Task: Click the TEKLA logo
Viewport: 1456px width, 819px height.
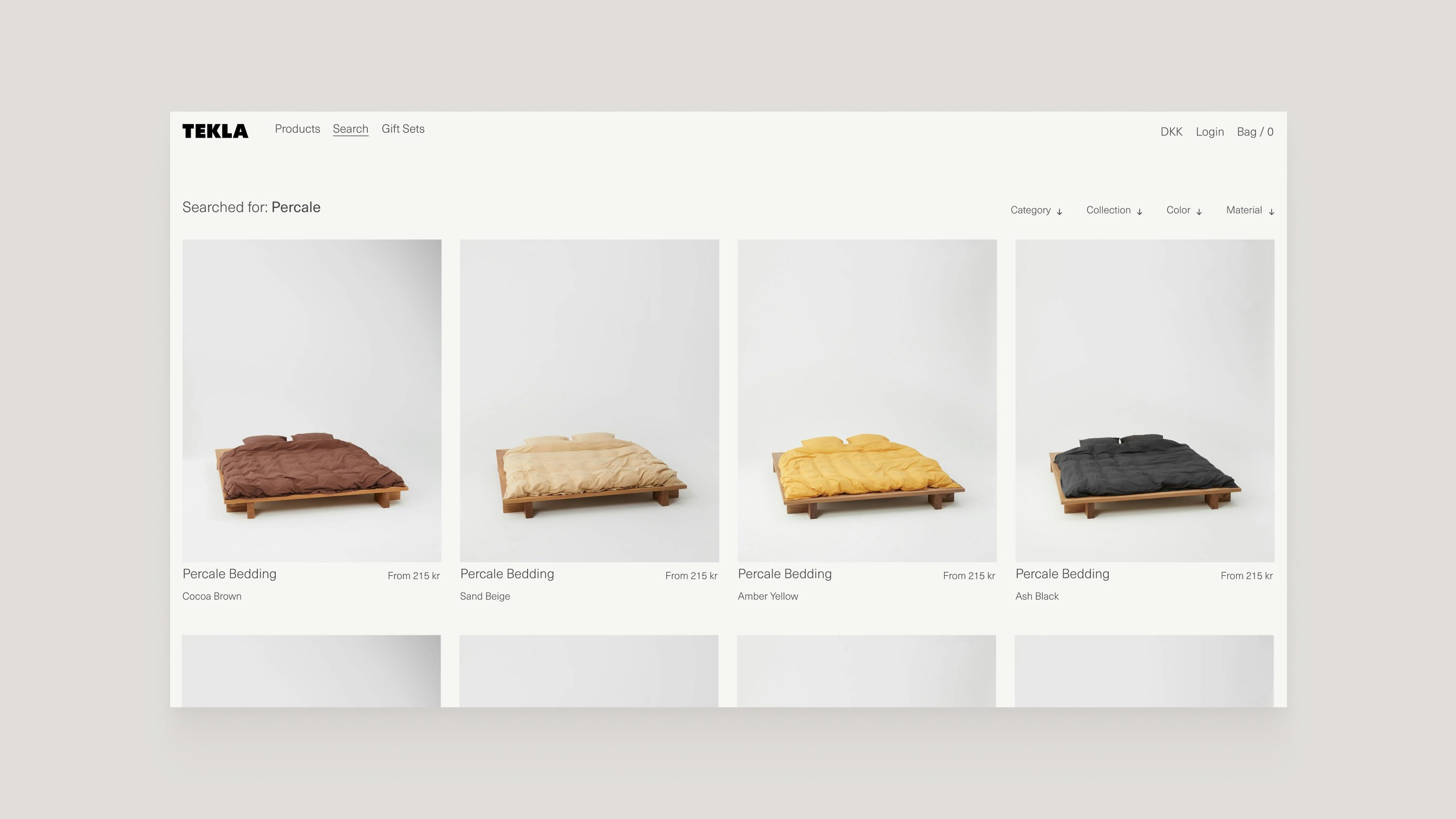Action: (x=215, y=131)
